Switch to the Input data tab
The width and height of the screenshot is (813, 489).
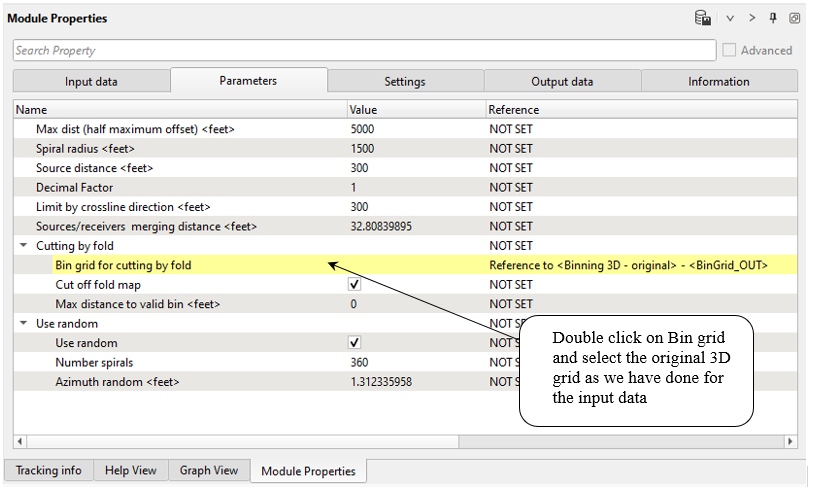[x=91, y=82]
